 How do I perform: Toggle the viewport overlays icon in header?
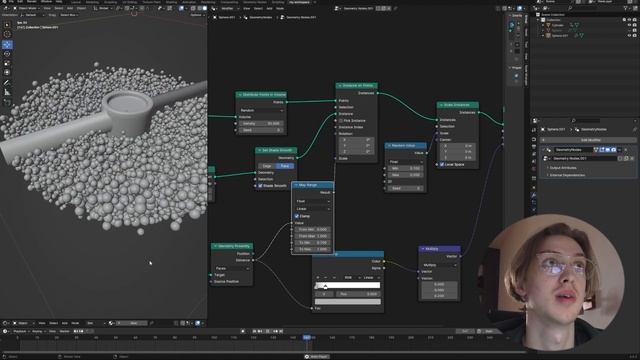coord(182,8)
